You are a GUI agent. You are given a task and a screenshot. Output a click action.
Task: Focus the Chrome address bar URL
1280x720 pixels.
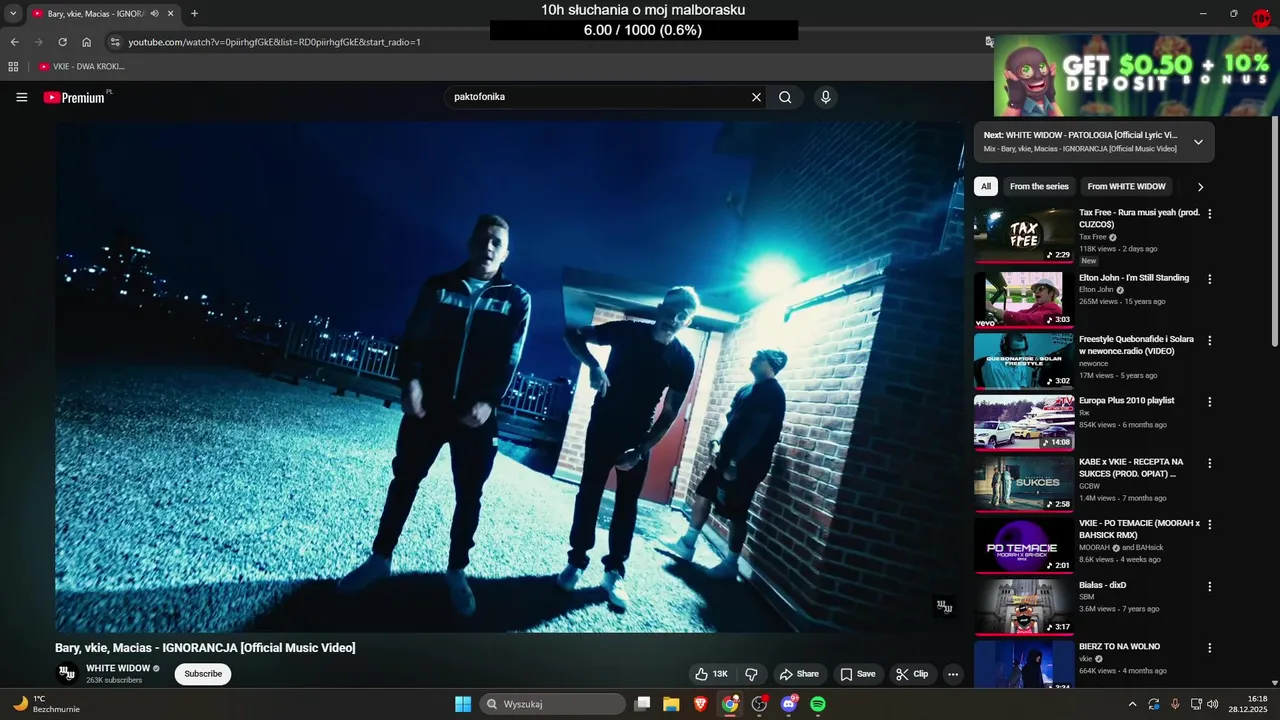(x=274, y=42)
